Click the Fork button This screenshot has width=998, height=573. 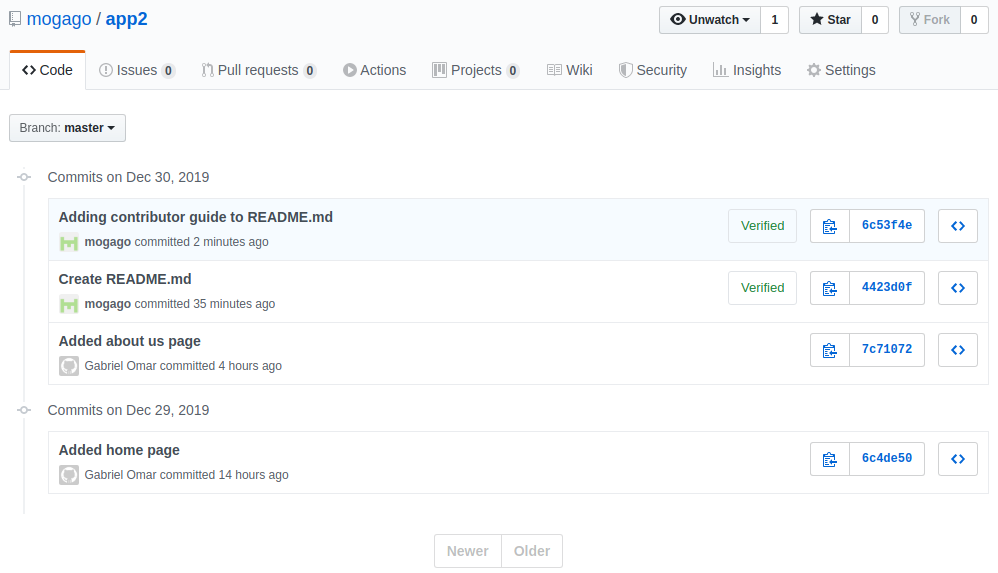929,20
